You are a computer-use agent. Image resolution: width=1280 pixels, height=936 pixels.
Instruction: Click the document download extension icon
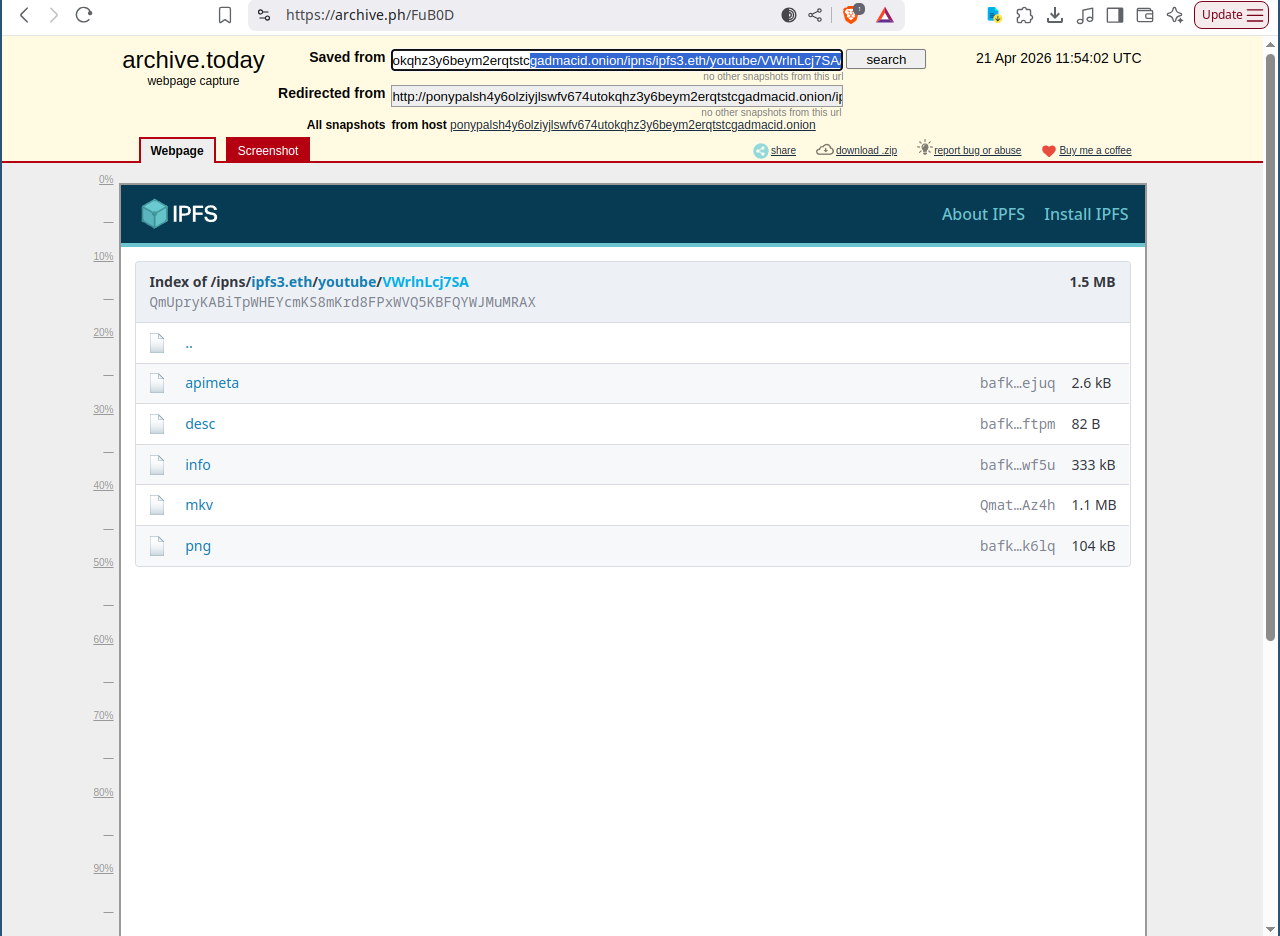click(994, 15)
